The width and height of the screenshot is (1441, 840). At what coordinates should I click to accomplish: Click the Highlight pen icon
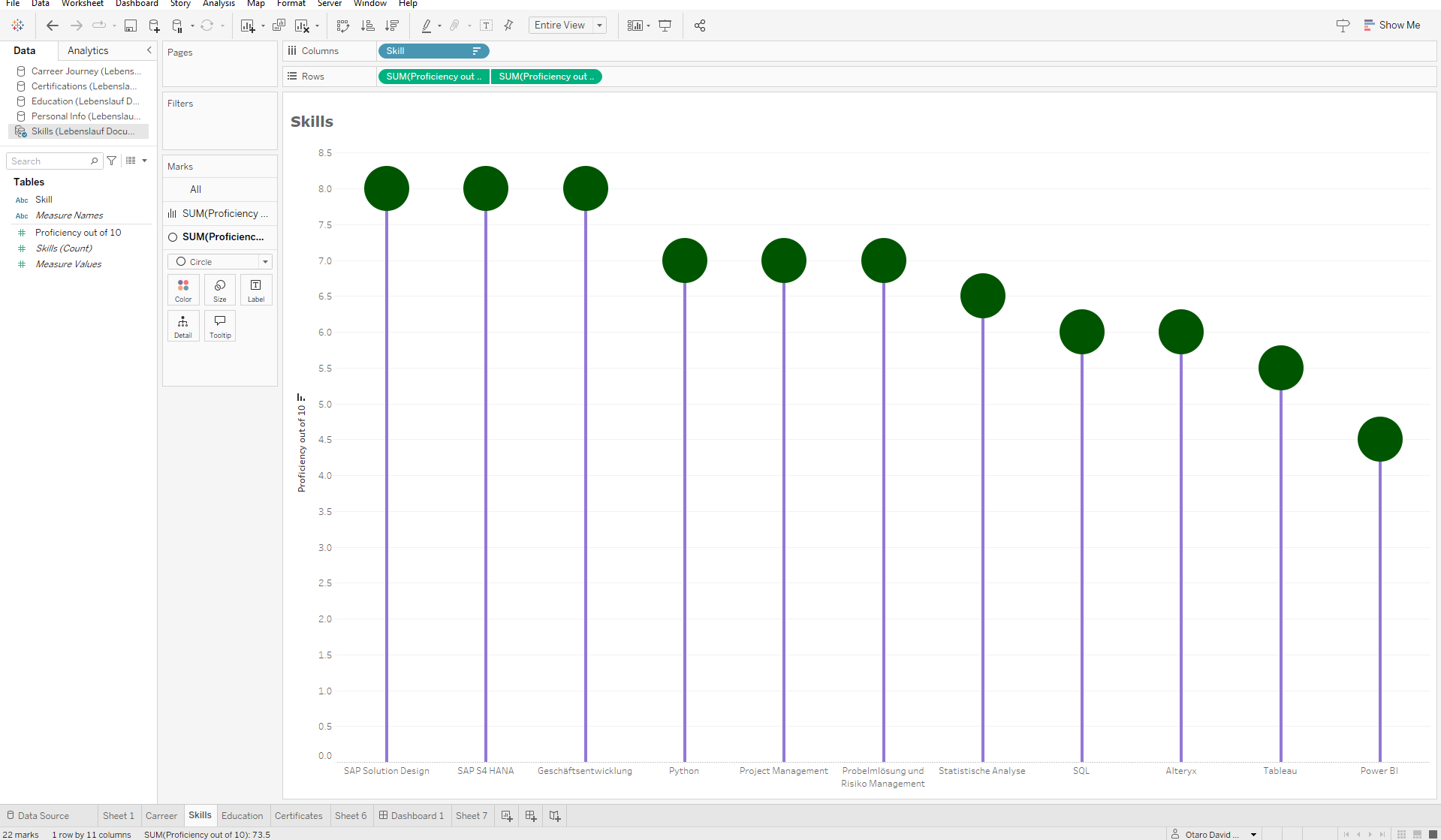[426, 26]
